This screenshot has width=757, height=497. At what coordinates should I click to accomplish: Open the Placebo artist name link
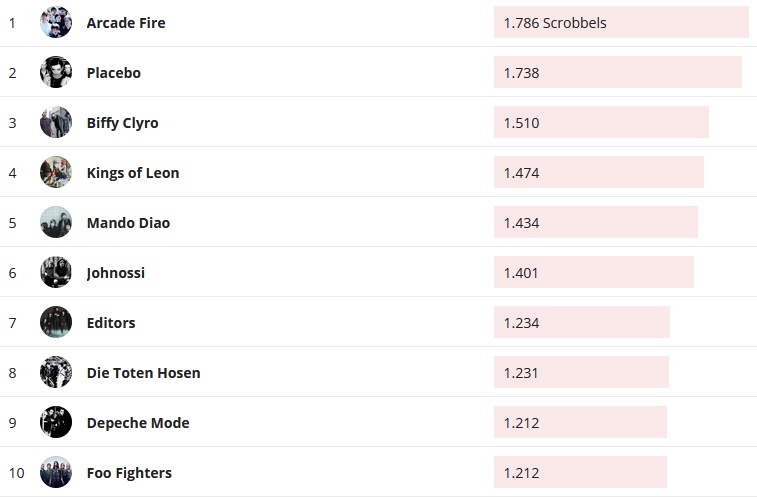point(114,73)
